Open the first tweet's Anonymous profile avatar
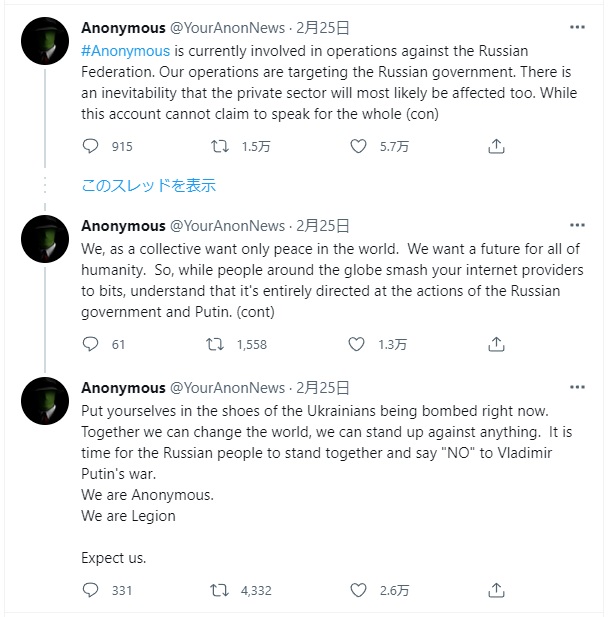 45,41
